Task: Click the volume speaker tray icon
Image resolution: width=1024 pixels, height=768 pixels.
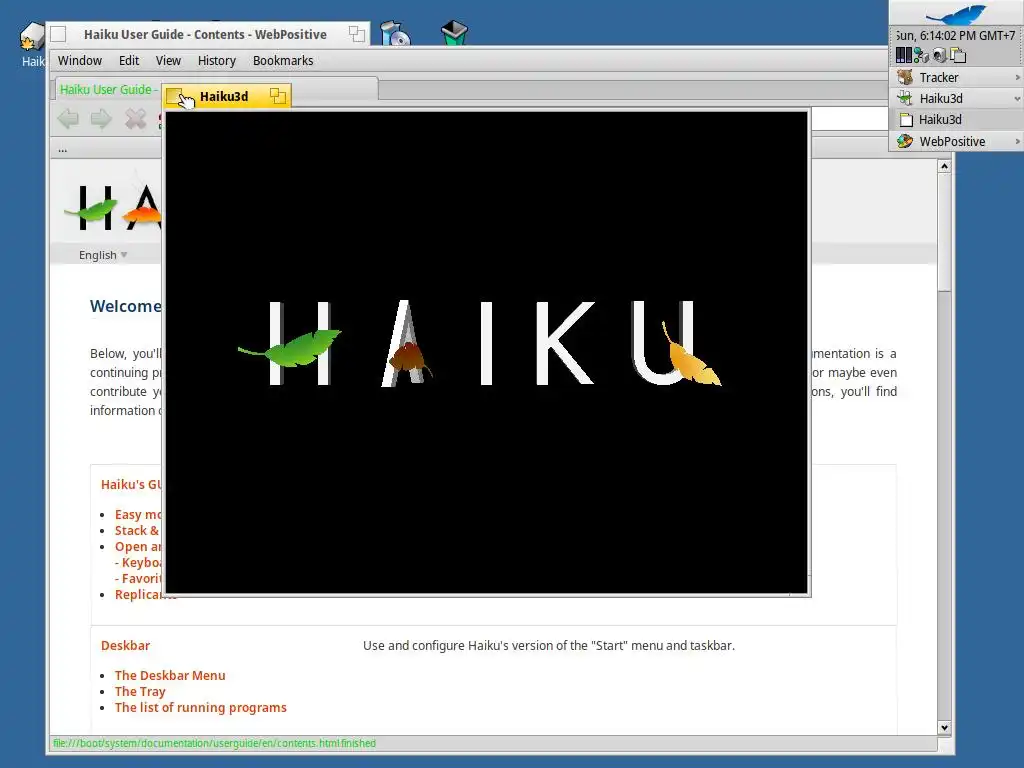Action: (939, 56)
